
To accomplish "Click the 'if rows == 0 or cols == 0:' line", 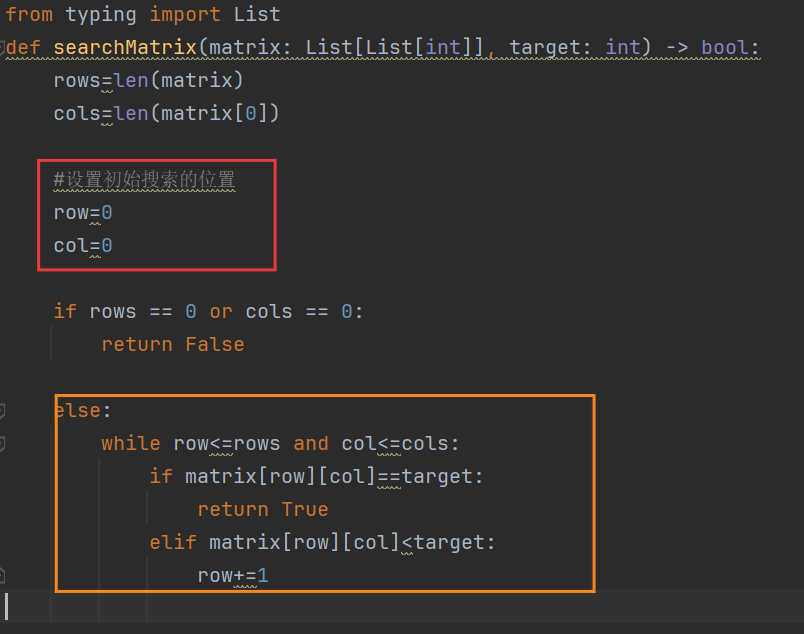I will pos(209,311).
